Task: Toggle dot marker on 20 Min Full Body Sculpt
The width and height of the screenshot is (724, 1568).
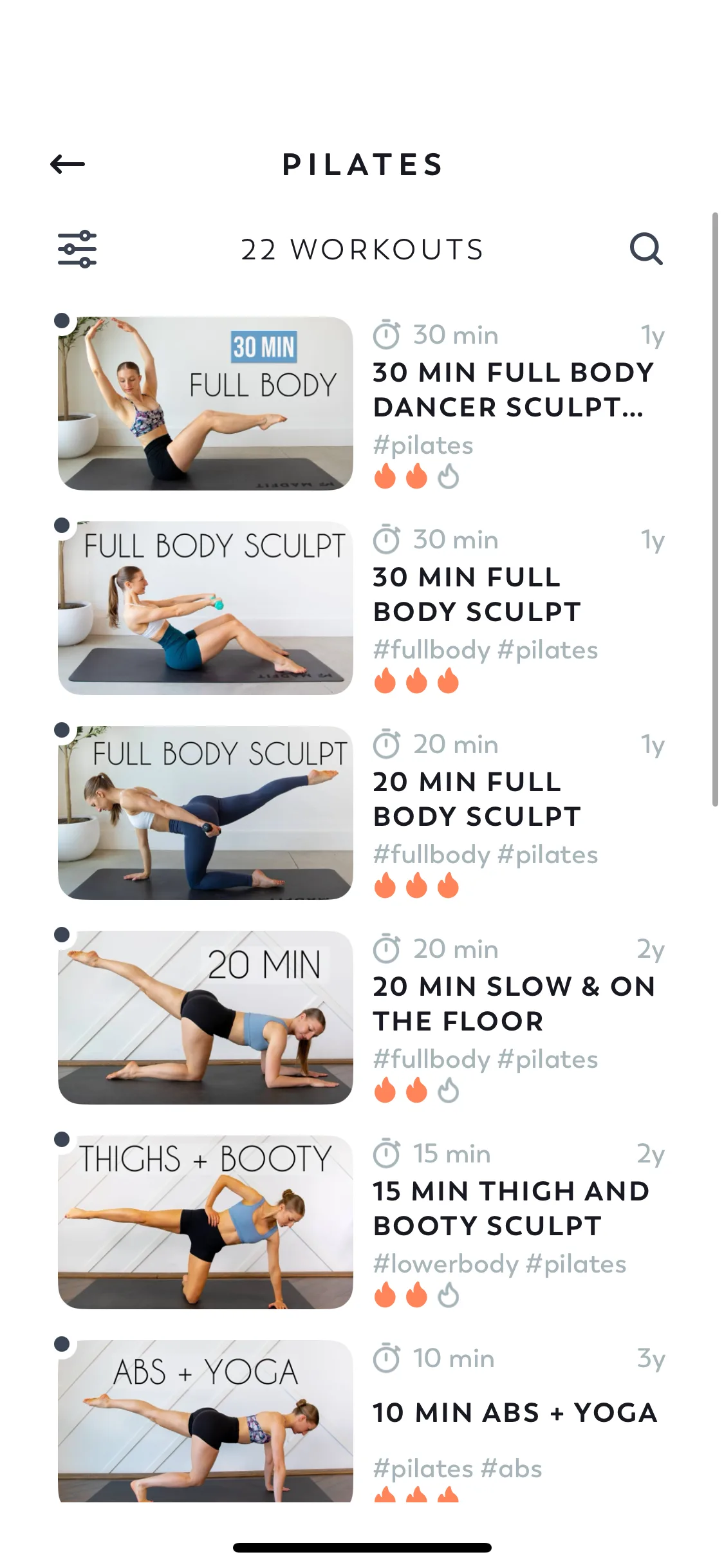Action: (62, 730)
